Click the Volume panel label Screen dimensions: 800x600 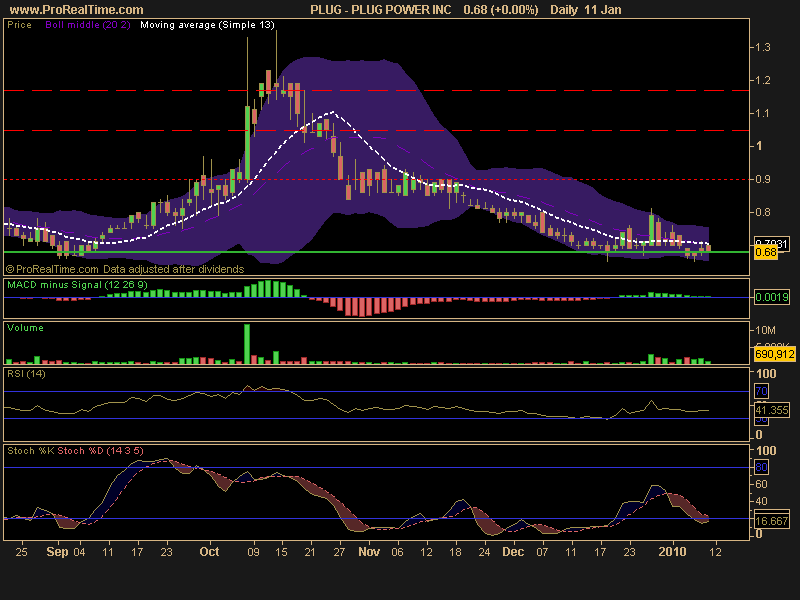point(25,328)
